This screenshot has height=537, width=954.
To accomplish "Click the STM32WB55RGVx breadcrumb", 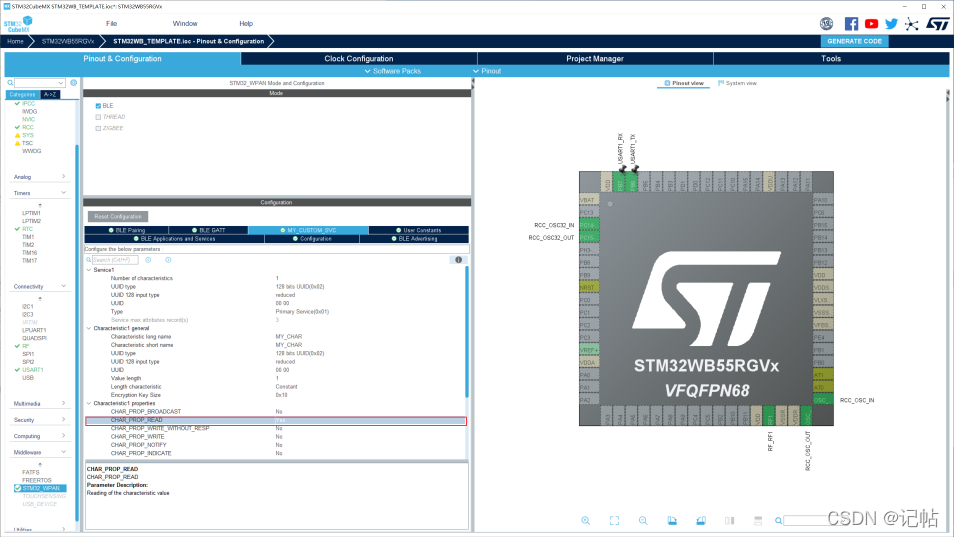I will tap(68, 41).
